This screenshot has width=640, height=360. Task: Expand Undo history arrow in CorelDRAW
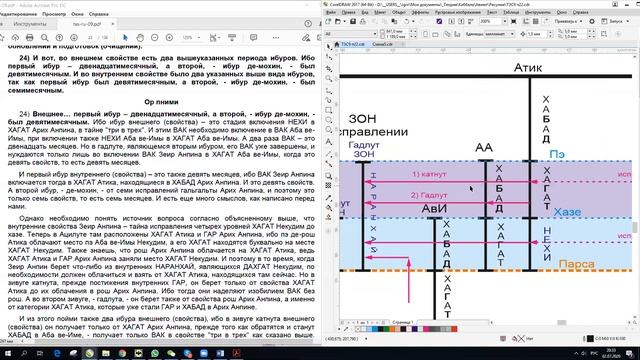click(x=413, y=21)
